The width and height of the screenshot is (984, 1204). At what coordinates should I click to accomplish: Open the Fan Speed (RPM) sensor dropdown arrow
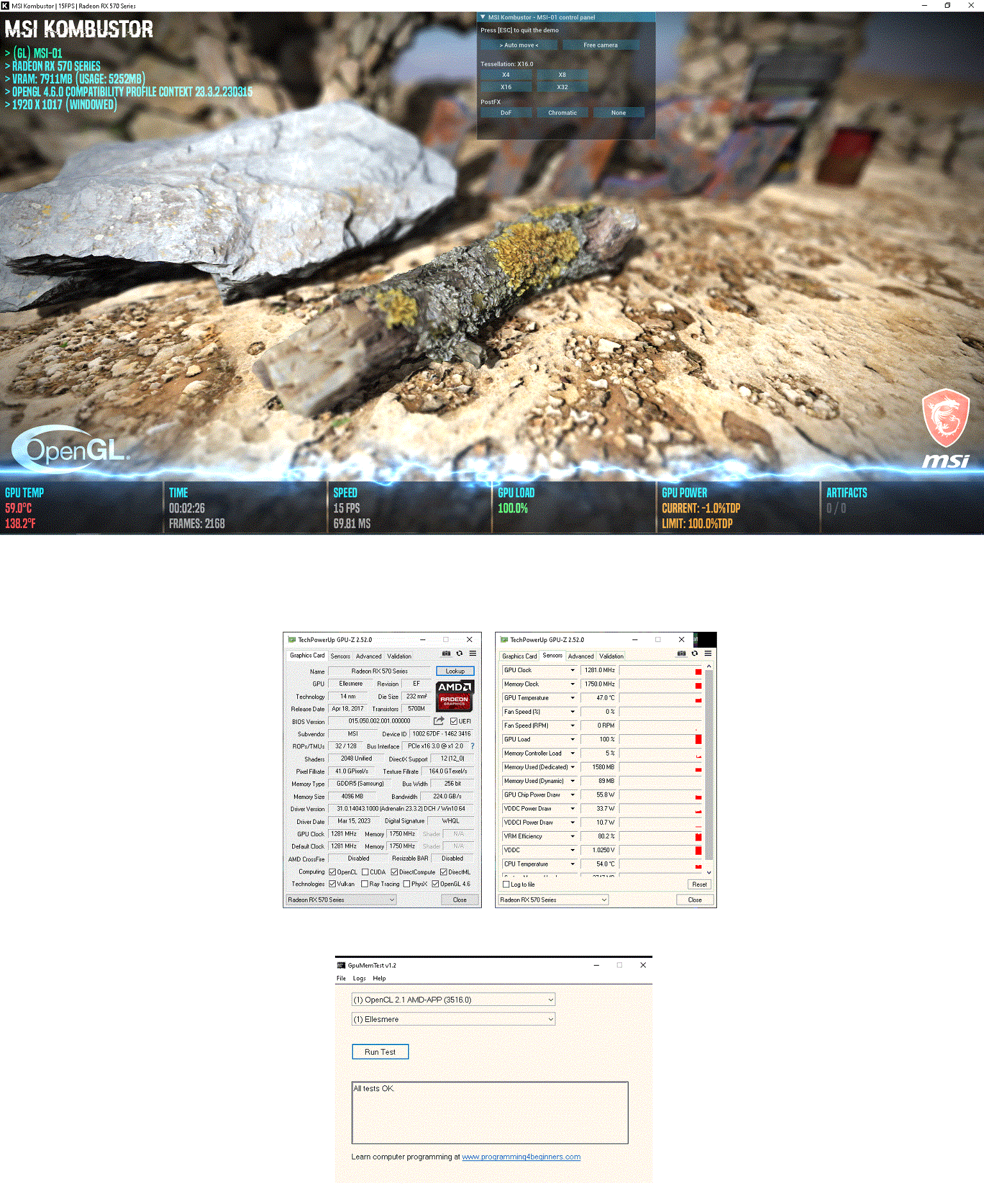coord(573,725)
